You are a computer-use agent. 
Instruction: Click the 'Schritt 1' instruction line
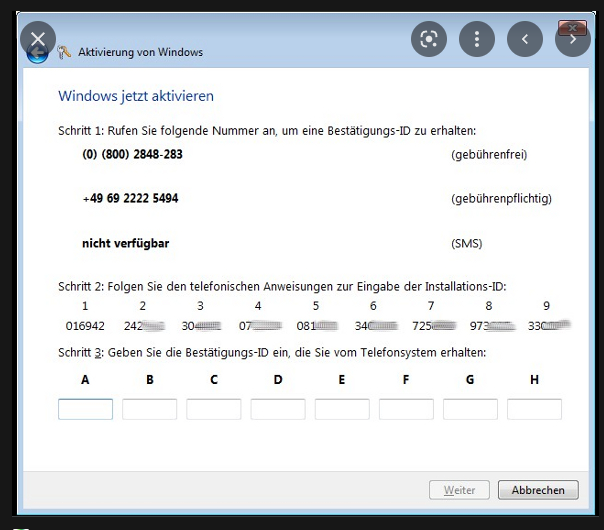[267, 131]
